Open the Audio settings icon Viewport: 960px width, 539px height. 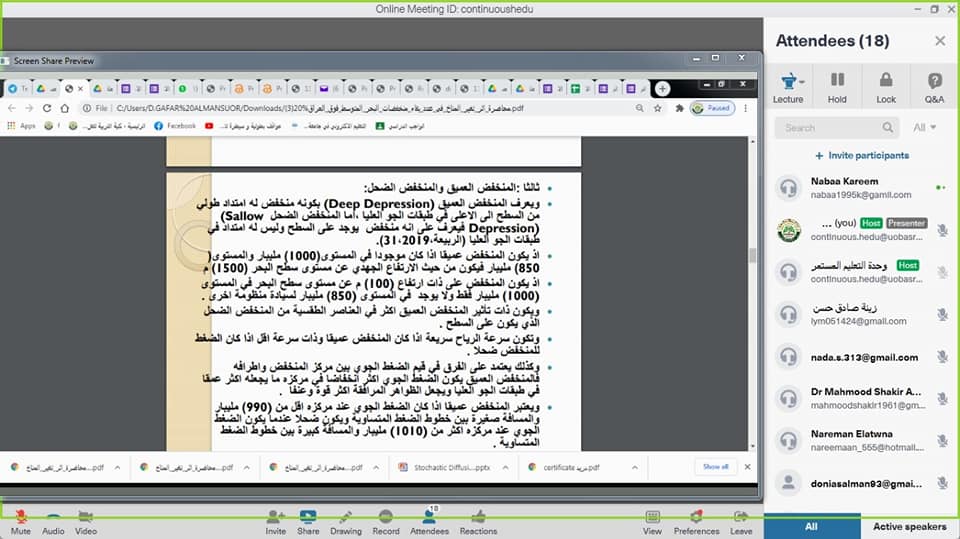point(52,516)
